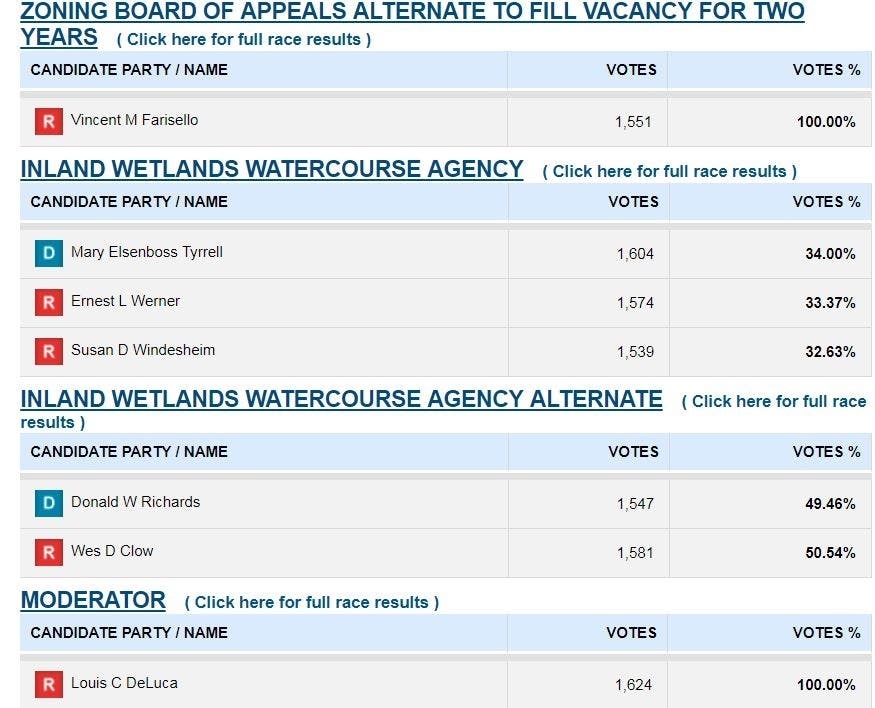
Task: Select candidate name Mary Elsenboss Tyrrell
Action: click(x=146, y=252)
